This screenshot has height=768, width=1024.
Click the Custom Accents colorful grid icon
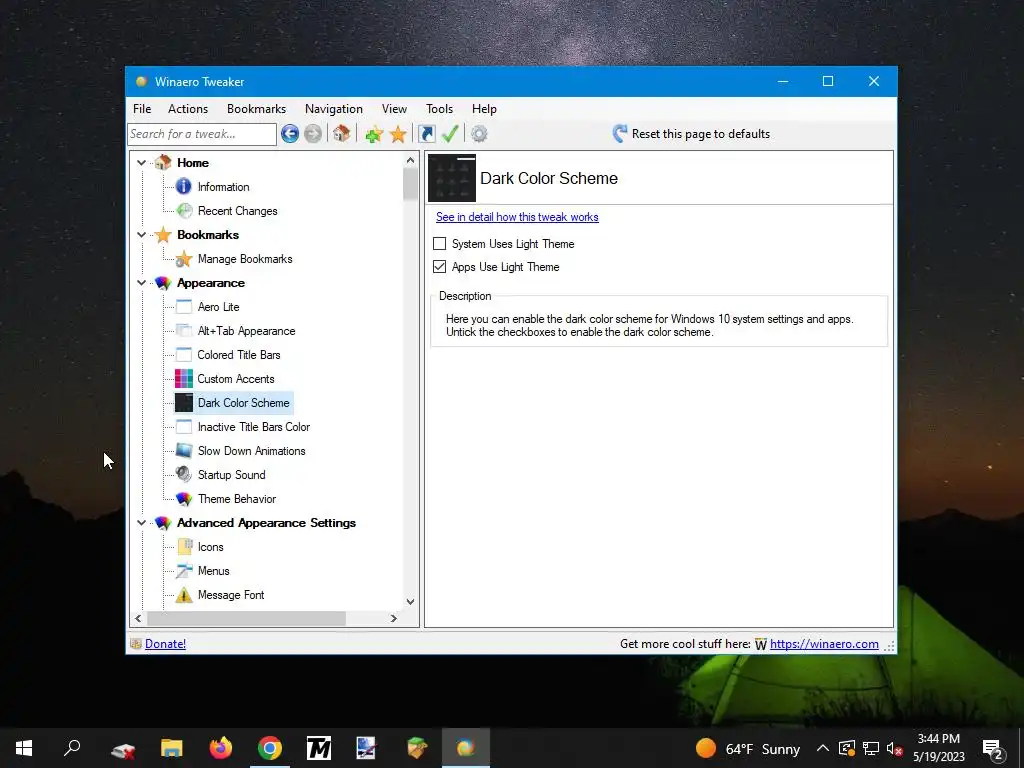tap(184, 379)
